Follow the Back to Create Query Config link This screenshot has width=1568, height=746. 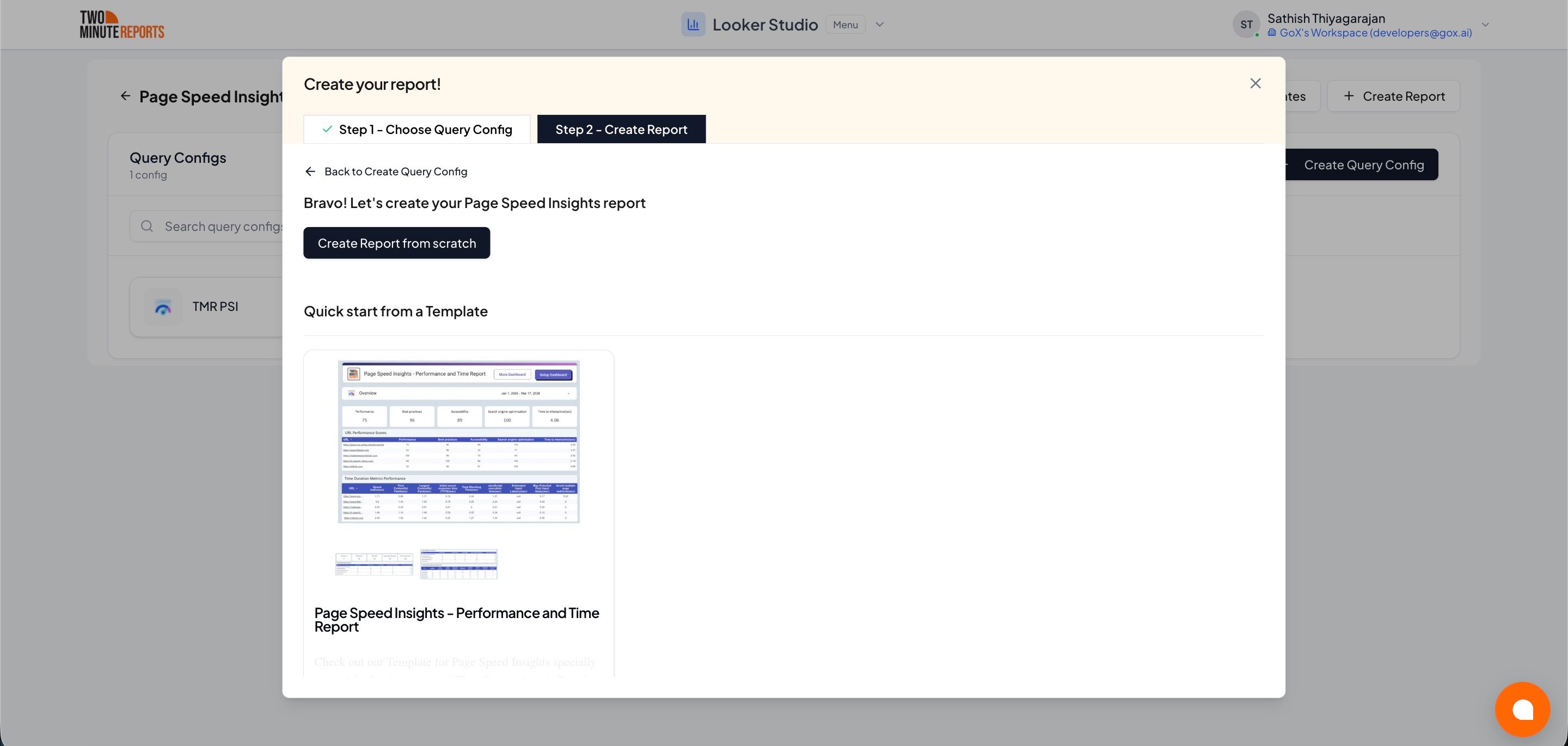point(396,171)
